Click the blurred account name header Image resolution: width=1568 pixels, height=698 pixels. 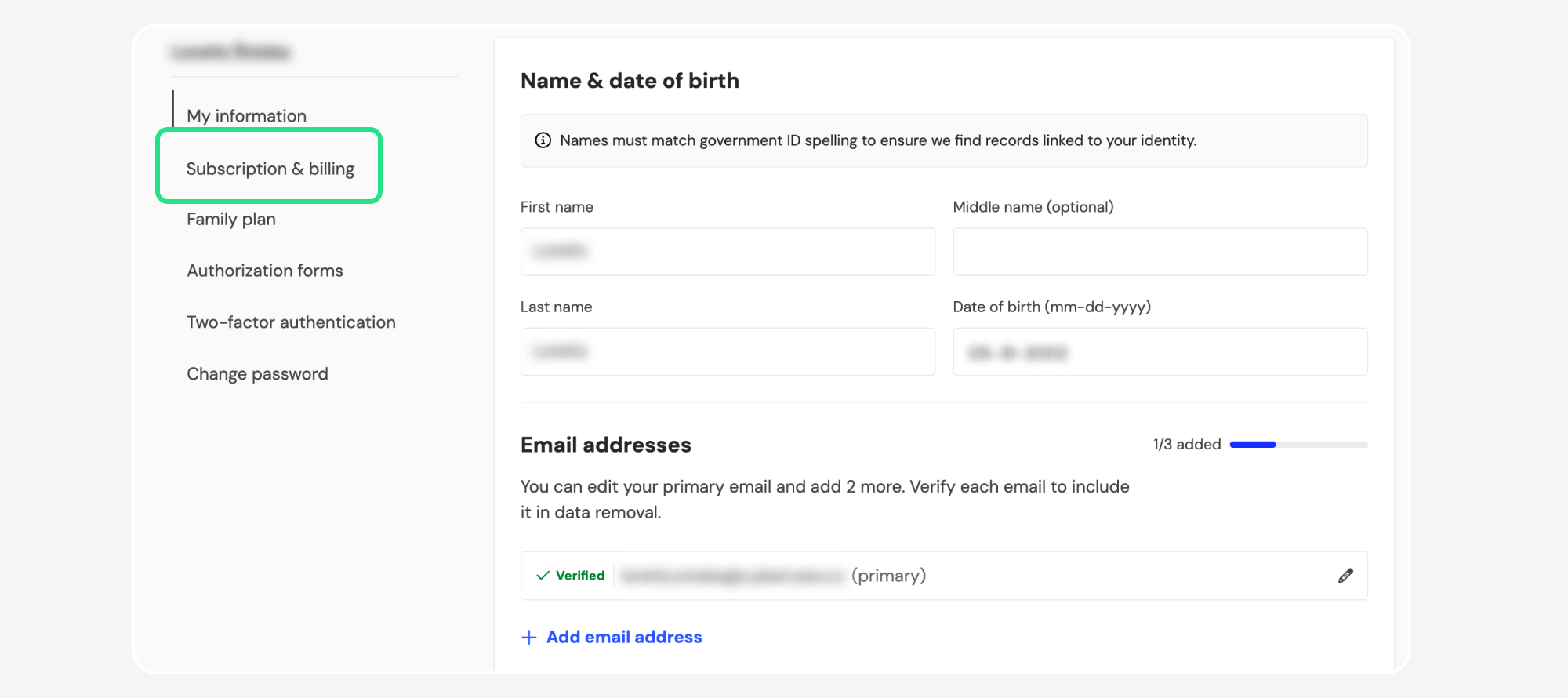pyautogui.click(x=230, y=53)
